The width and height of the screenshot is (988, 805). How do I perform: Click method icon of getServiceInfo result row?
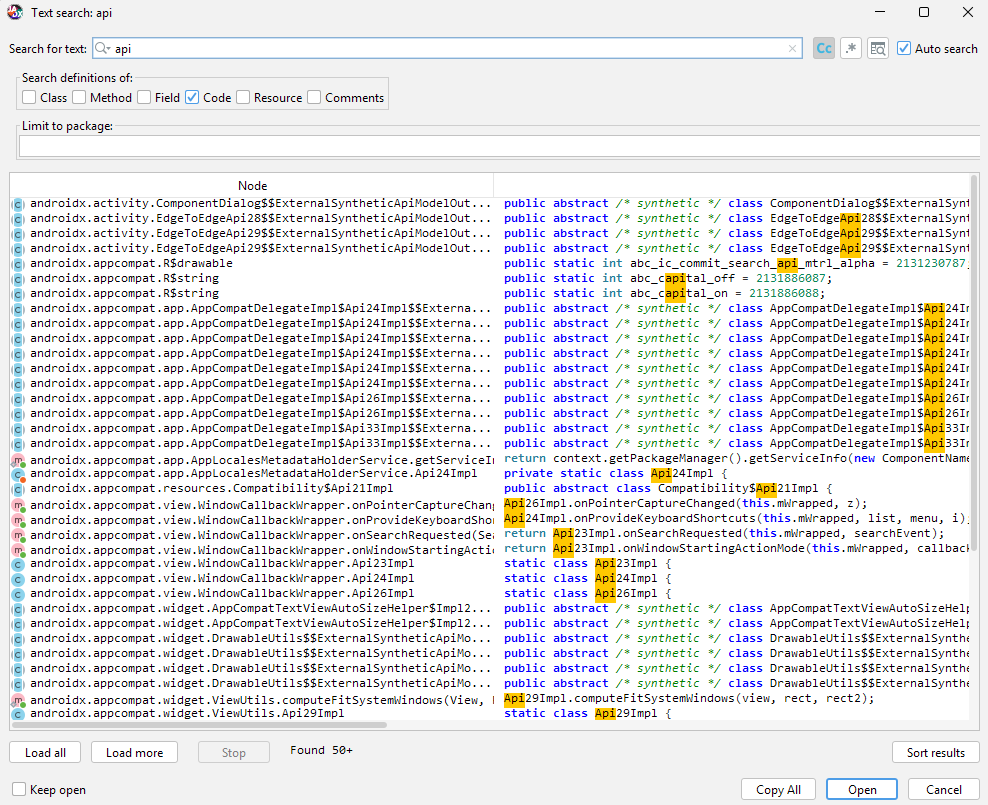[x=17, y=459]
